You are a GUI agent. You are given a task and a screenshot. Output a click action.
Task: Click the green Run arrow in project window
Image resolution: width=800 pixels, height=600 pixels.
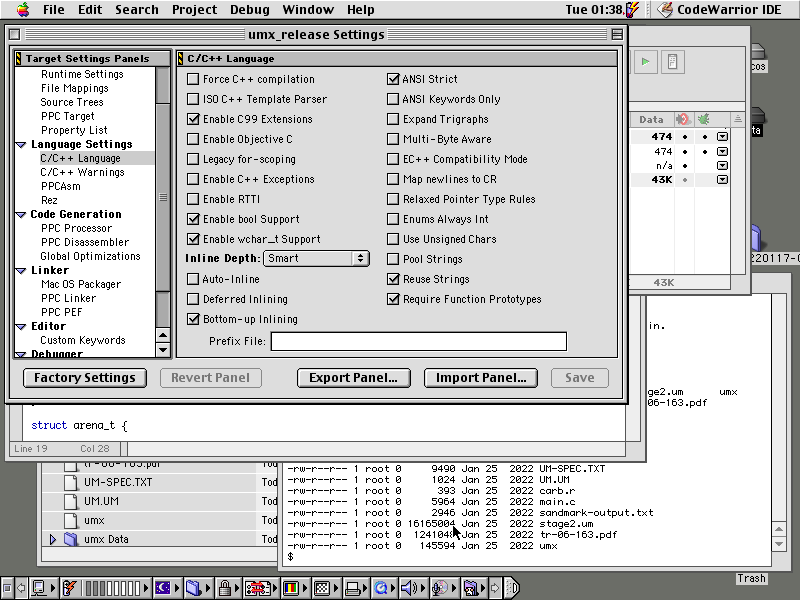(645, 62)
